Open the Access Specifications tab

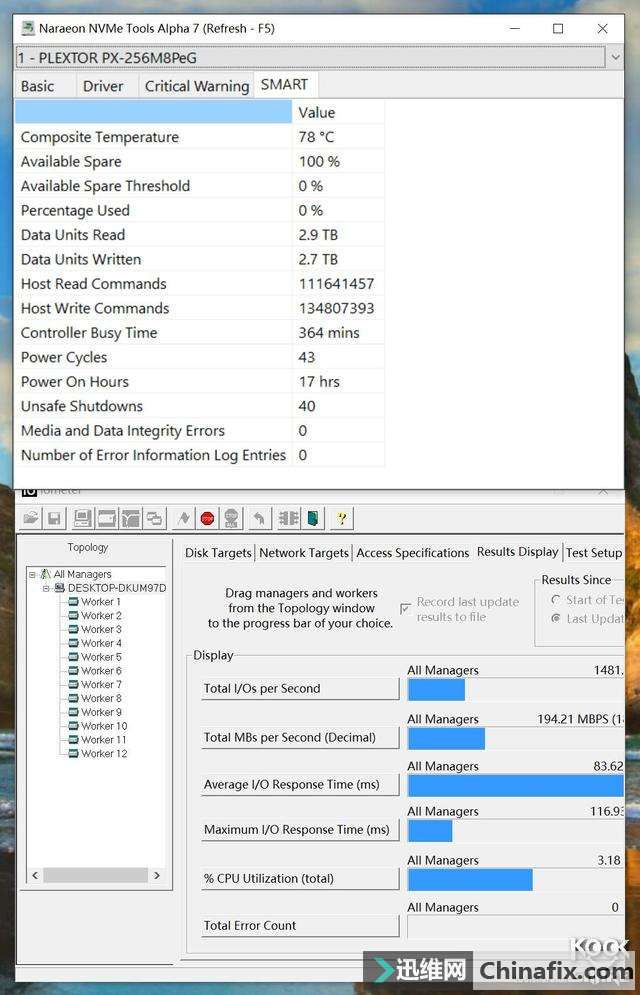(x=412, y=553)
